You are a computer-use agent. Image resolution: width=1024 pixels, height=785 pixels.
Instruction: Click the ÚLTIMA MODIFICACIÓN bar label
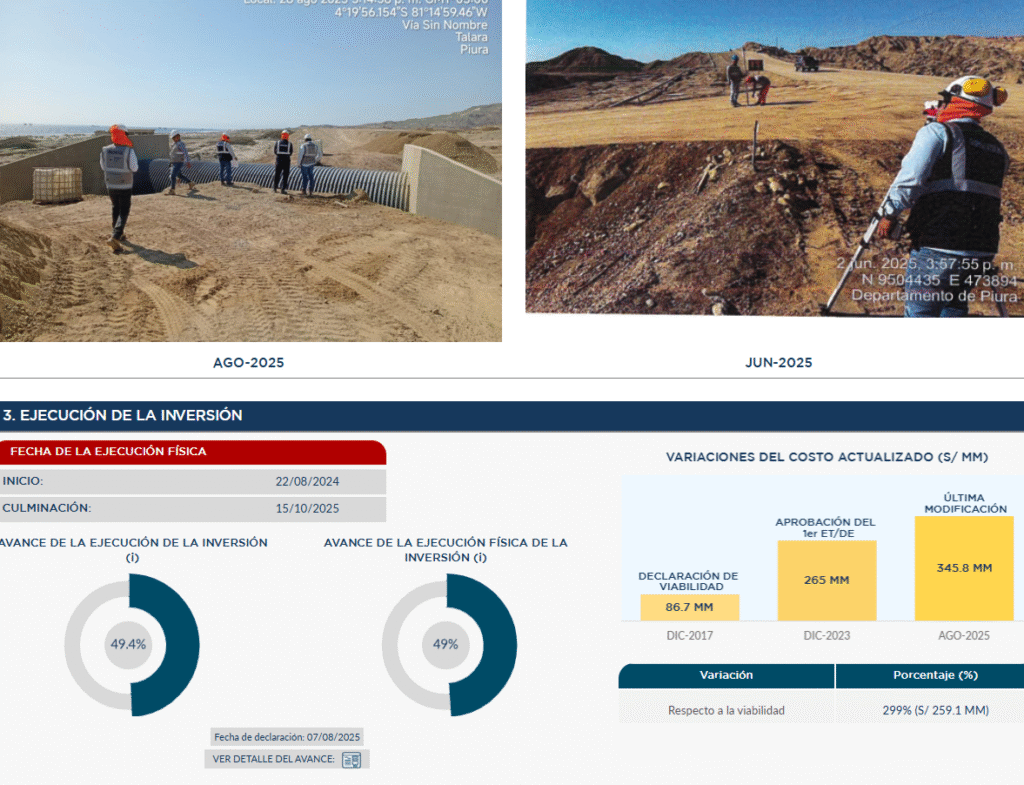click(965, 504)
